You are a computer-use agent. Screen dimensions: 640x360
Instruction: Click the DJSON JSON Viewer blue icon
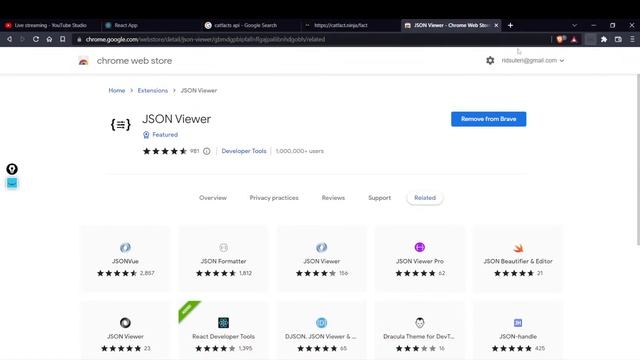pos(322,323)
